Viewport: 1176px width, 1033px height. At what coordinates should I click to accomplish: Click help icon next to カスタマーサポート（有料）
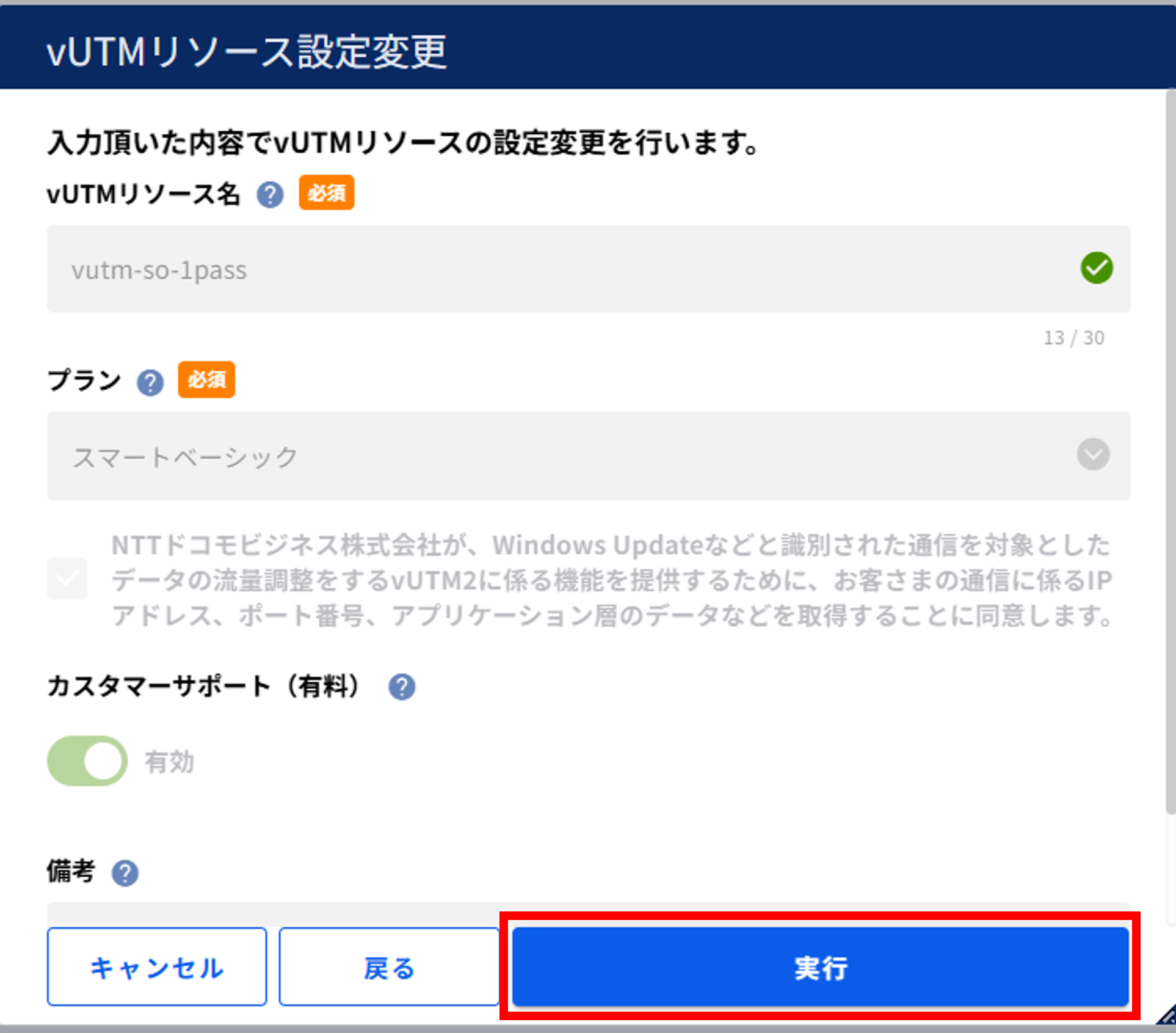point(402,687)
